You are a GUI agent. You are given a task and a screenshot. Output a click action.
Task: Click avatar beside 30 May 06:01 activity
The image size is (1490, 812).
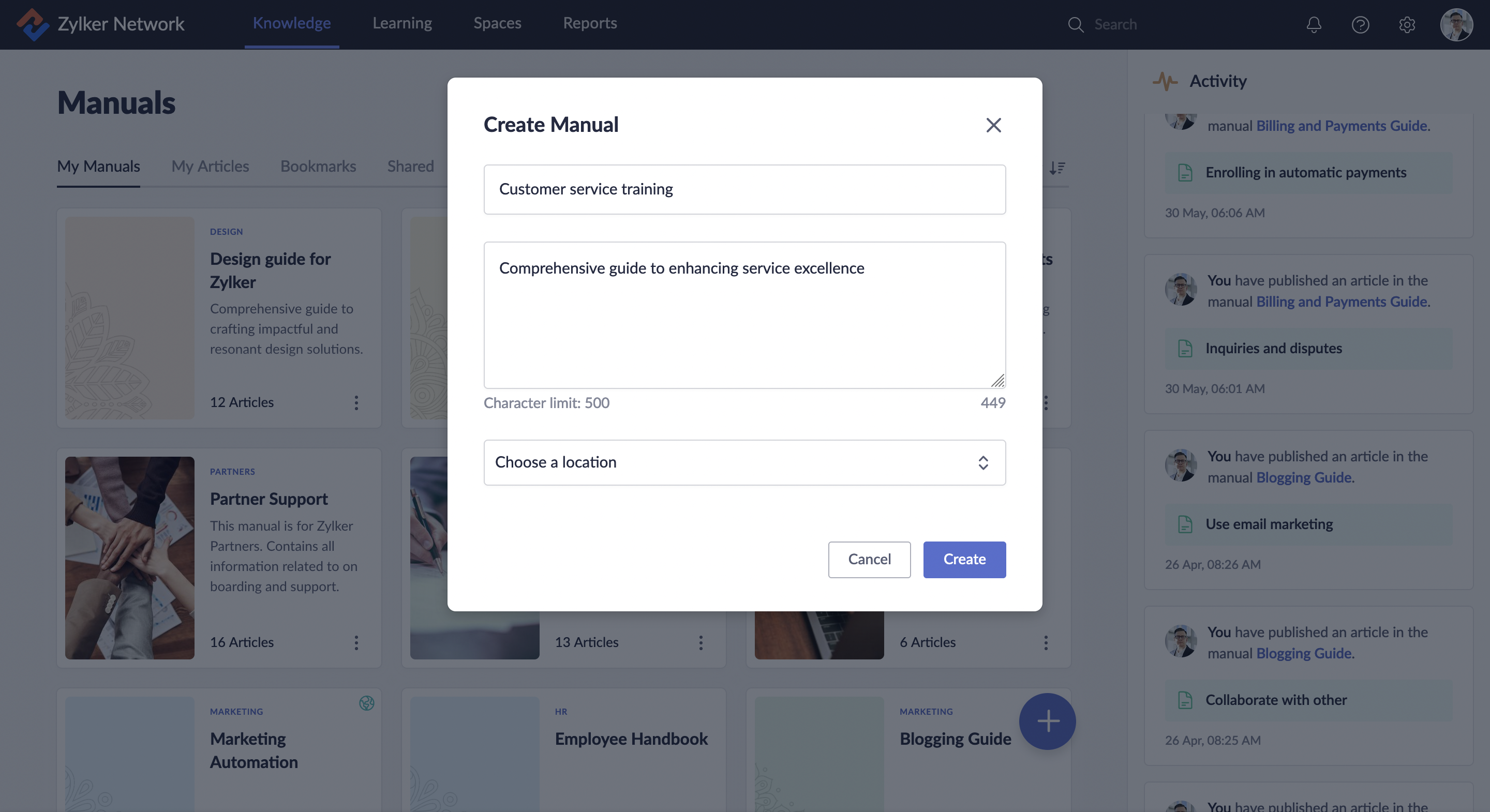1181,289
